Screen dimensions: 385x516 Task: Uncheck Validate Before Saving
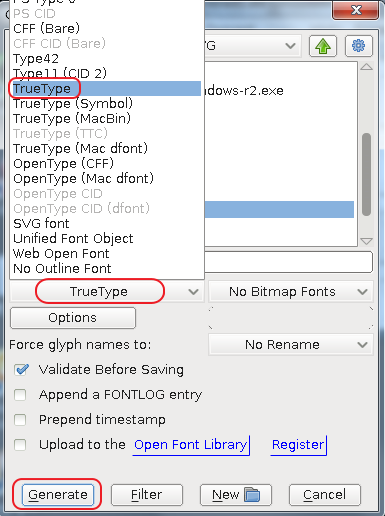click(x=21, y=369)
